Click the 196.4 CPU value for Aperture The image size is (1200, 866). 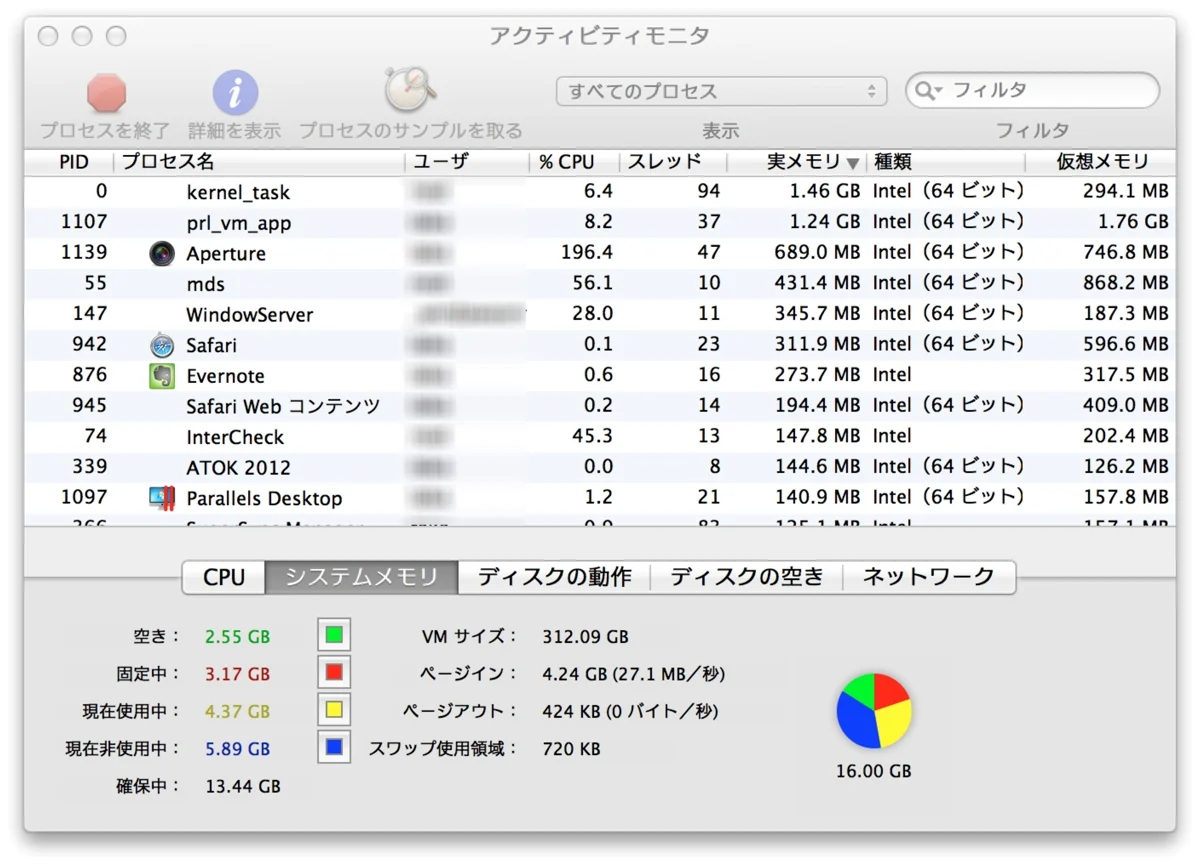pyautogui.click(x=587, y=253)
